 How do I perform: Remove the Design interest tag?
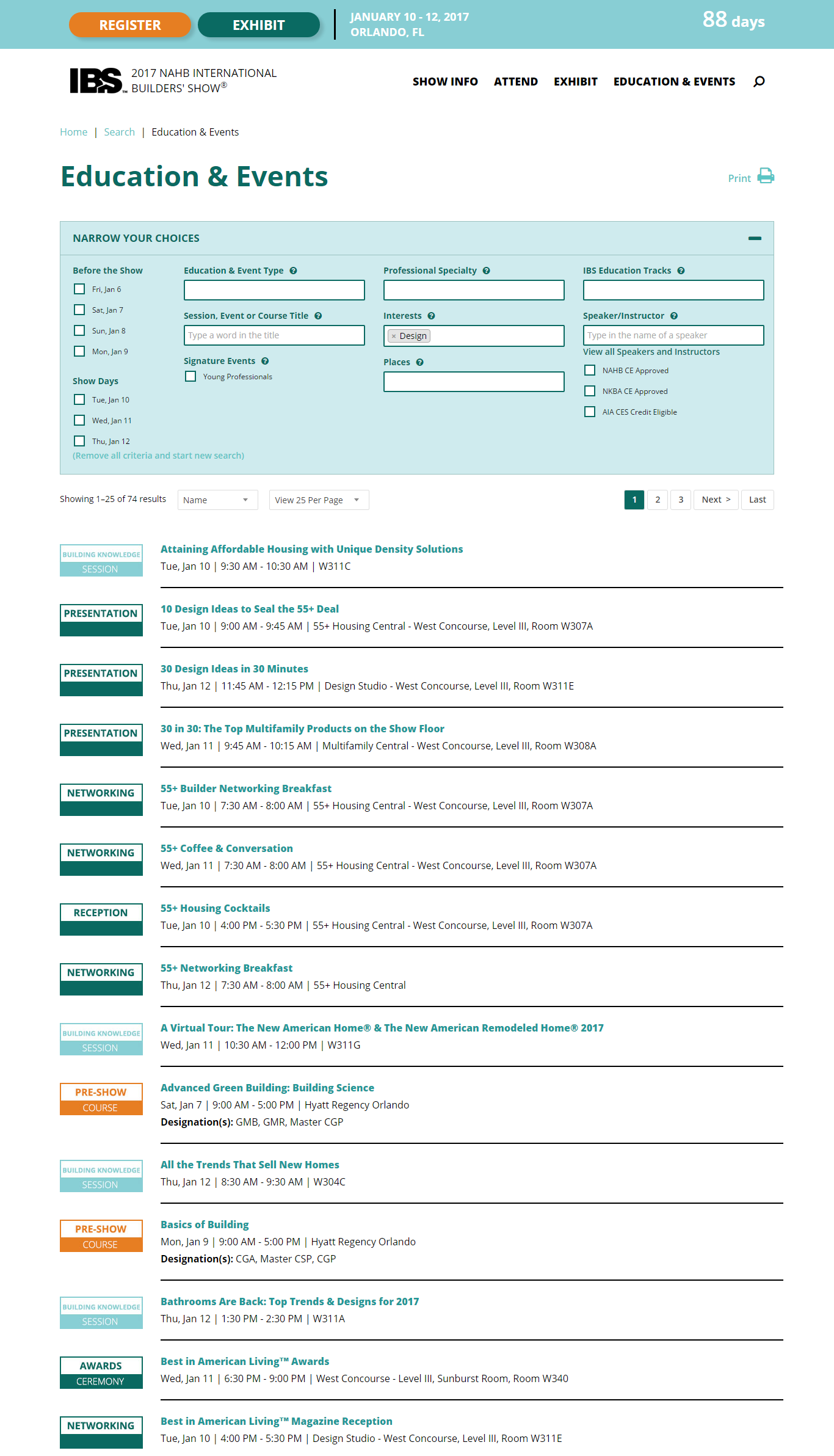coord(394,336)
